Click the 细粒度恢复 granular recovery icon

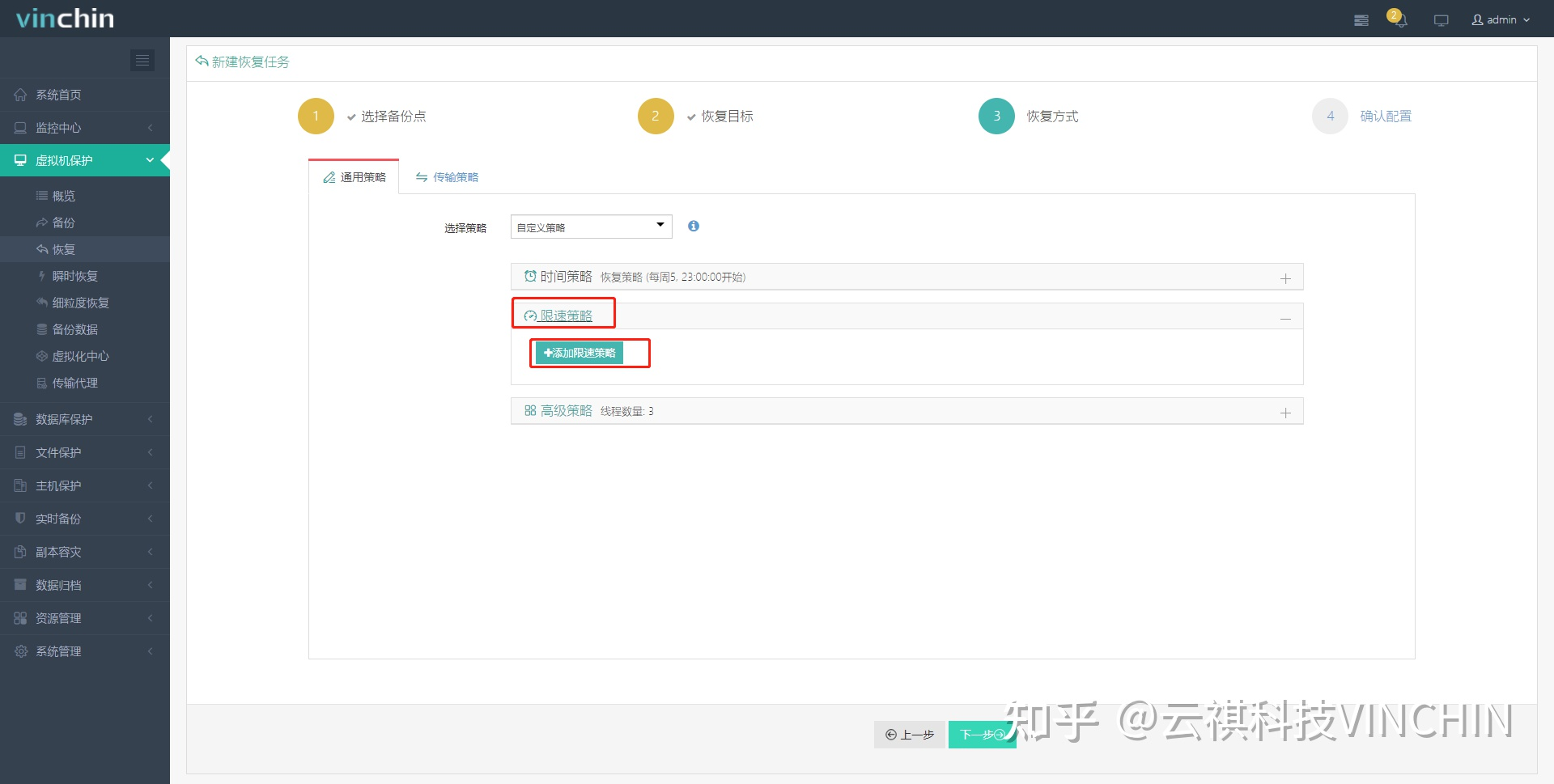[42, 303]
